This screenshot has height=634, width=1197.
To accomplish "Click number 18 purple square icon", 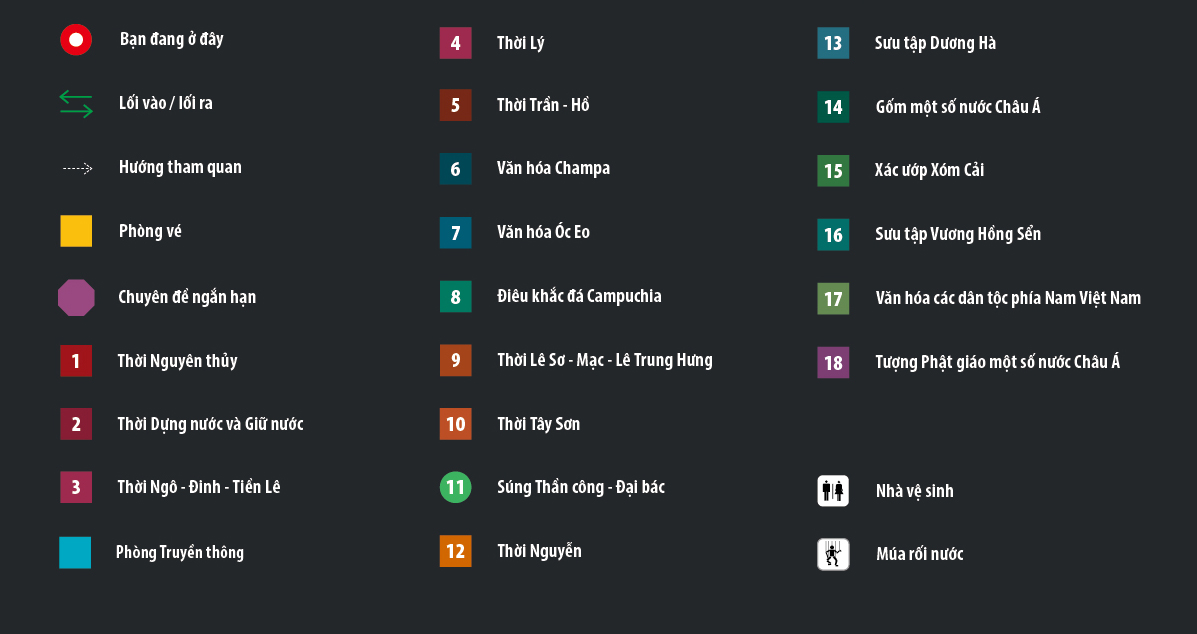I will (833, 362).
